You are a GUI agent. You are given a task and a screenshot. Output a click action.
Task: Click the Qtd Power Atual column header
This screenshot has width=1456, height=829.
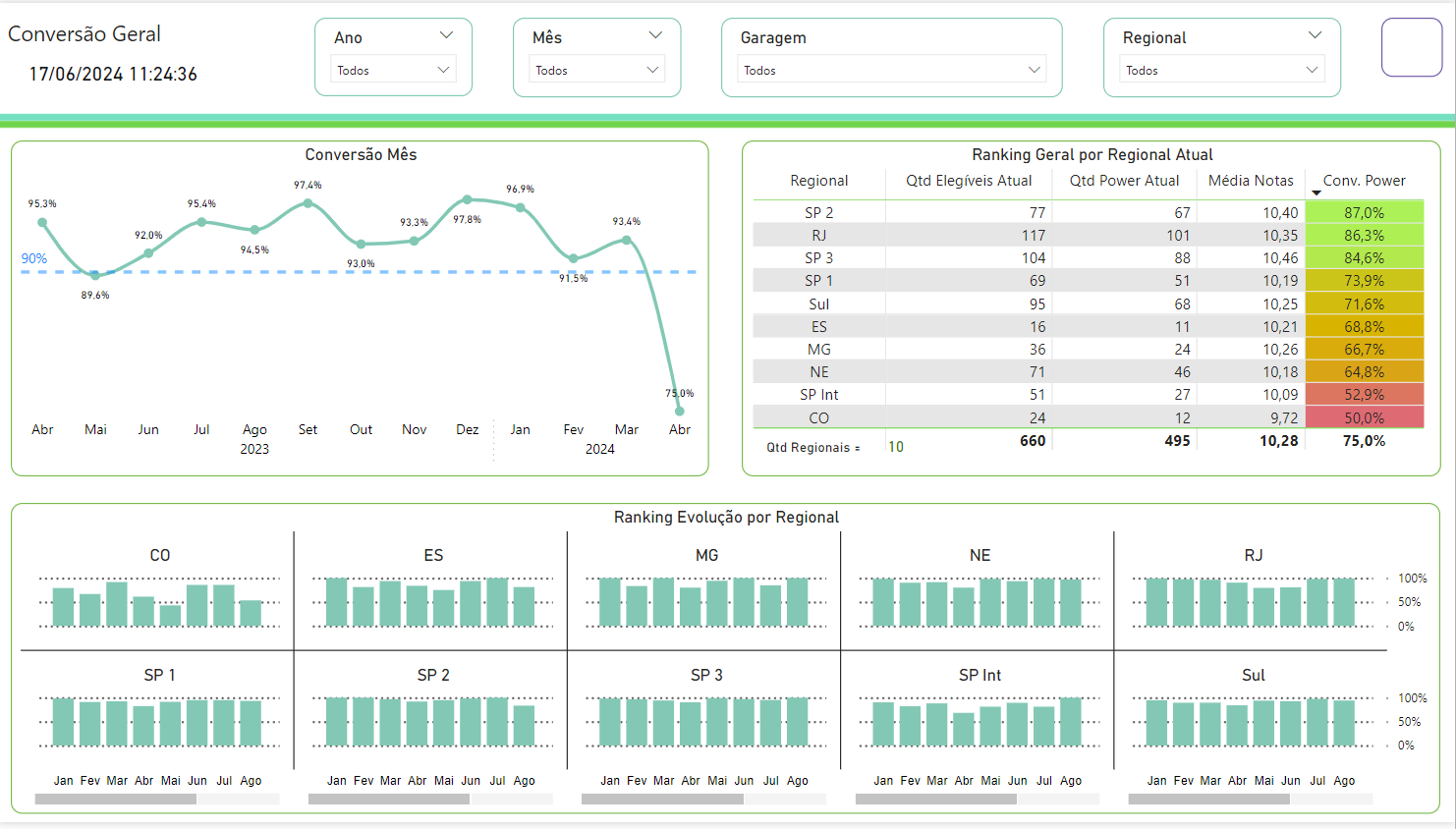pyautogui.click(x=1124, y=181)
